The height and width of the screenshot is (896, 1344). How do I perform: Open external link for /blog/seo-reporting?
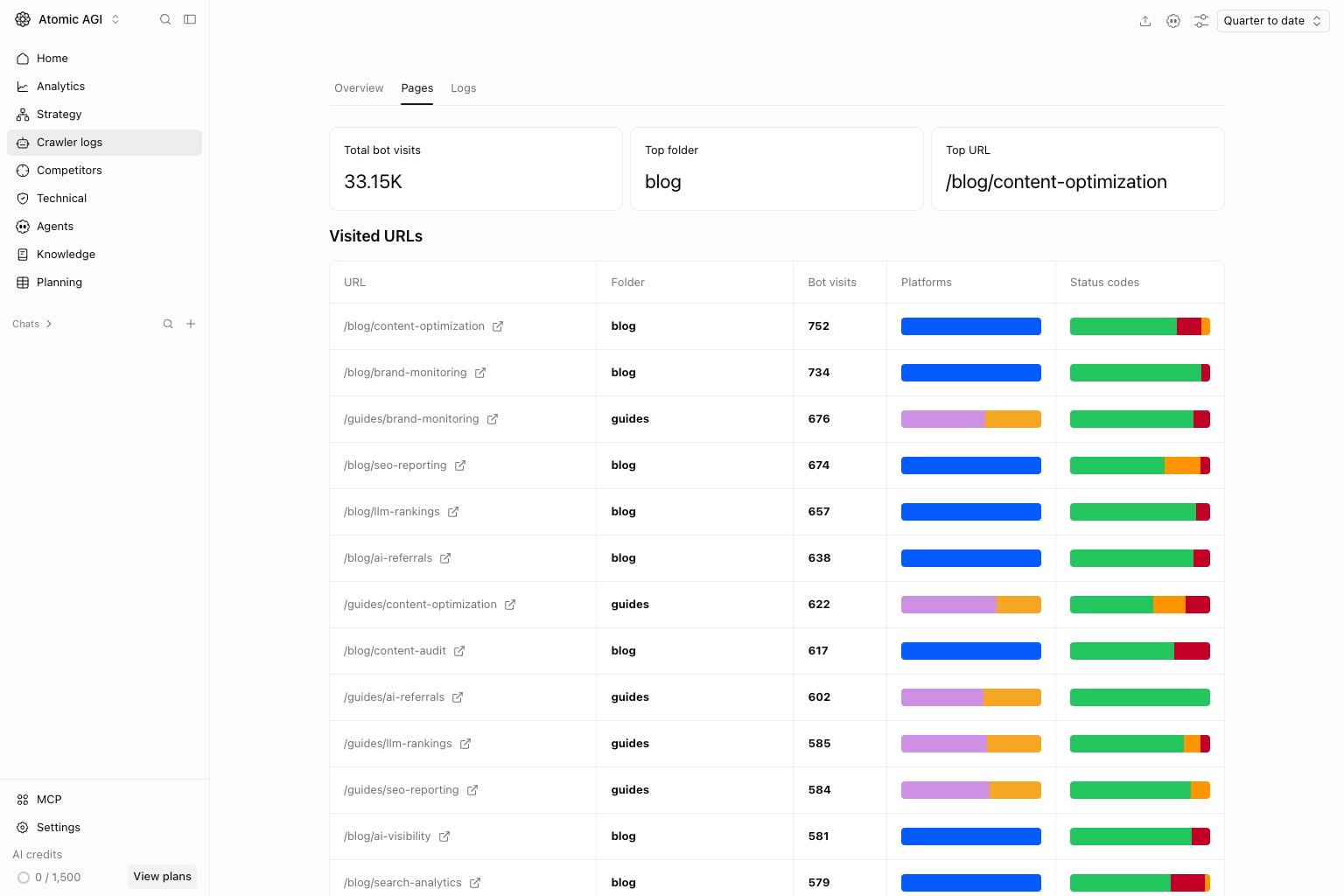tap(460, 465)
